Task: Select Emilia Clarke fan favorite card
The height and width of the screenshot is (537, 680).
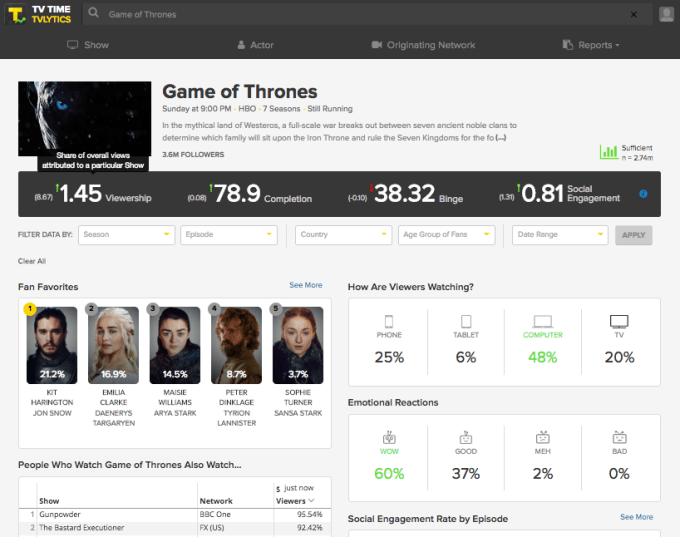Action: (114, 345)
